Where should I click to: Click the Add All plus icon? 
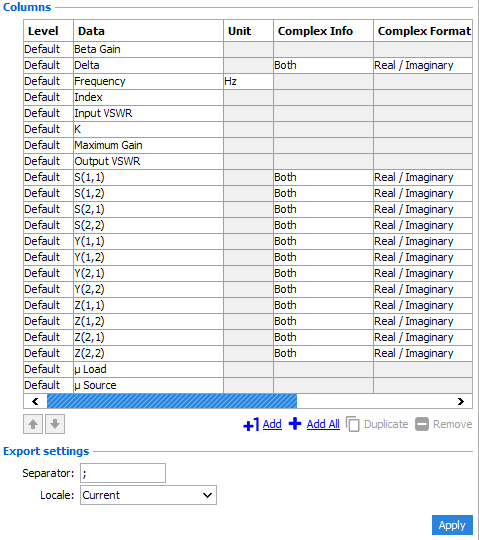pos(295,424)
